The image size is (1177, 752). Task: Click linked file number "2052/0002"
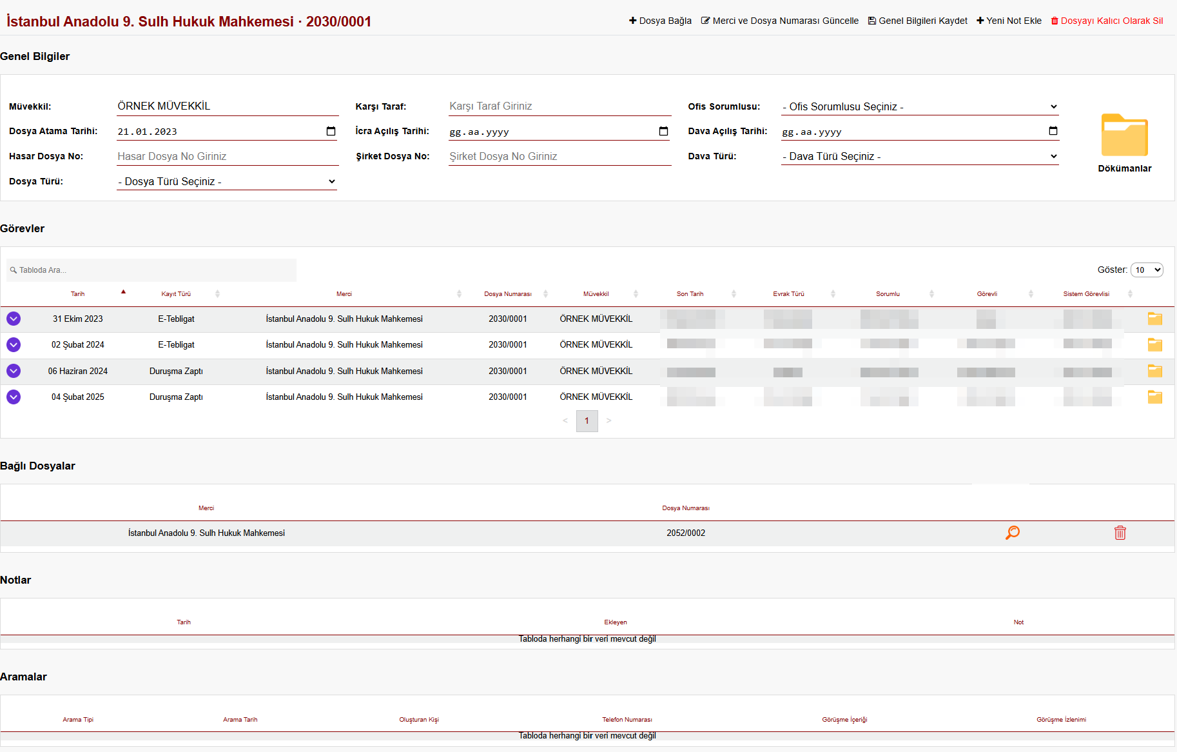point(686,533)
